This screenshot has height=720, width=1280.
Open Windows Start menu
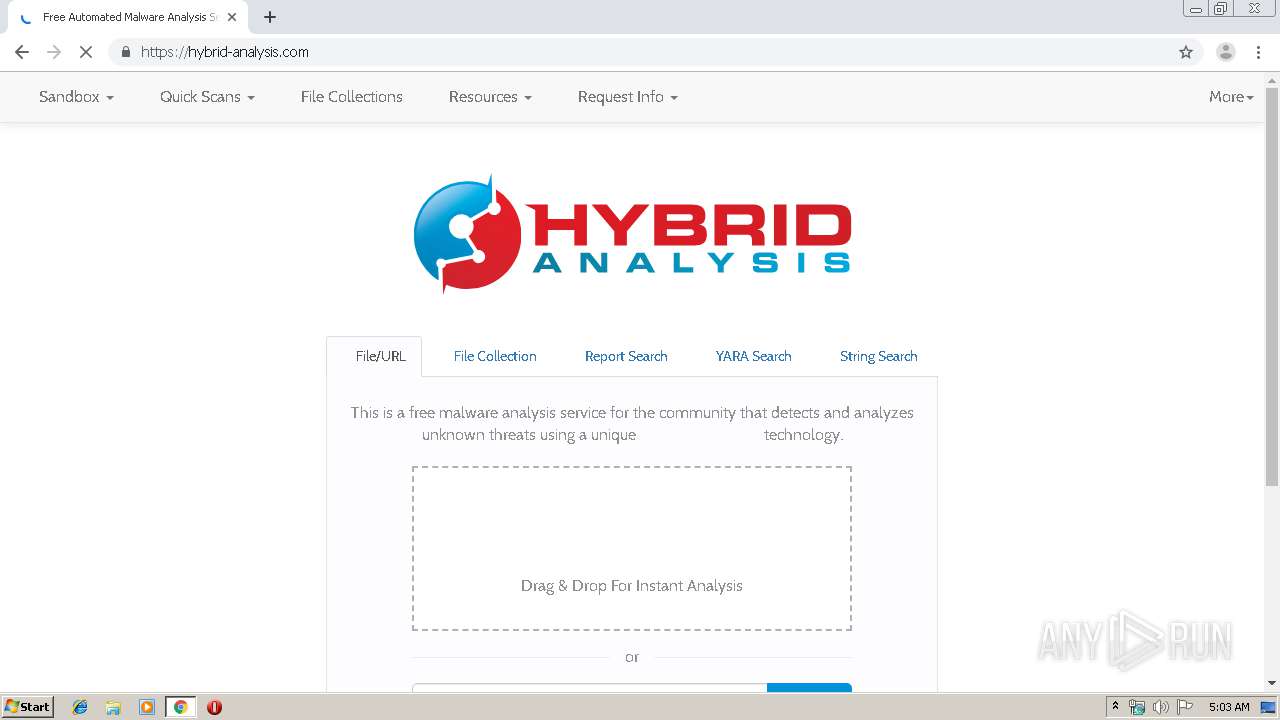pyautogui.click(x=28, y=706)
